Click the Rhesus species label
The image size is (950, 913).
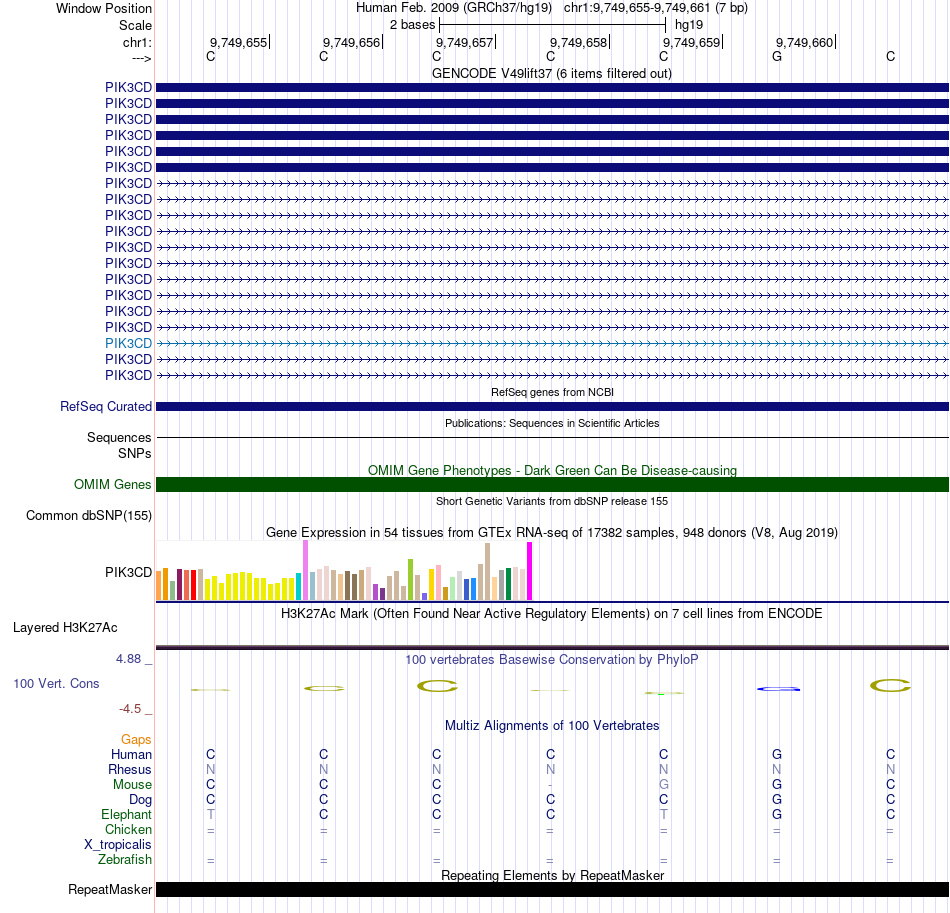click(130, 769)
